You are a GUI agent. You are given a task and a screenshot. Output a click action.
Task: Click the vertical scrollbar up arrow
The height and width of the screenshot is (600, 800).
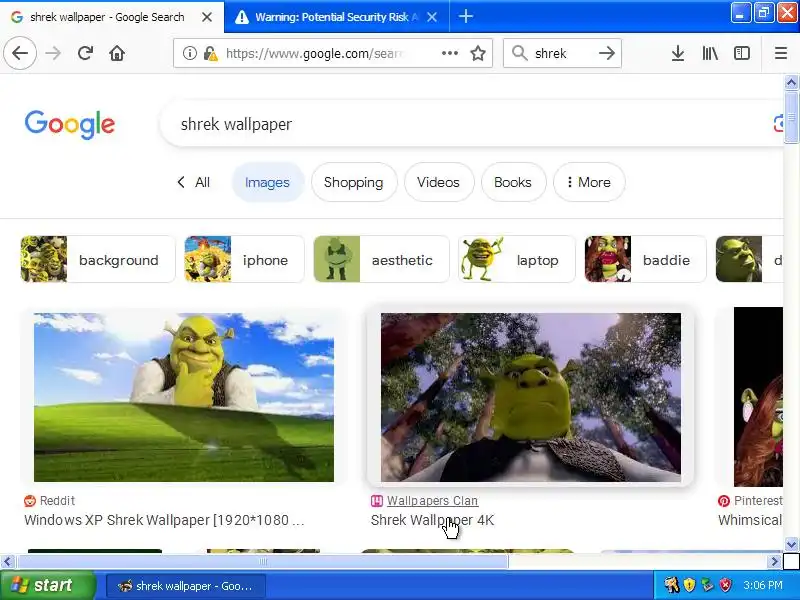click(x=791, y=82)
